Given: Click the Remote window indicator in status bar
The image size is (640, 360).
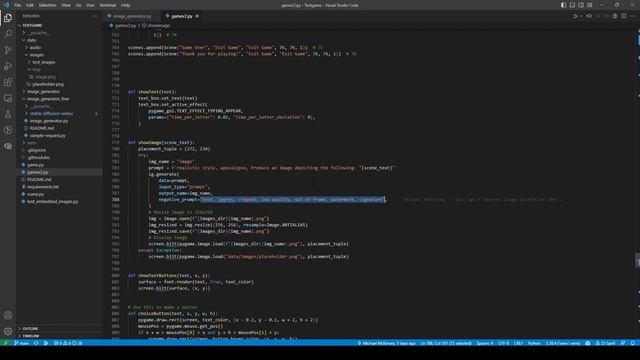Looking at the screenshot, I should [5, 343].
